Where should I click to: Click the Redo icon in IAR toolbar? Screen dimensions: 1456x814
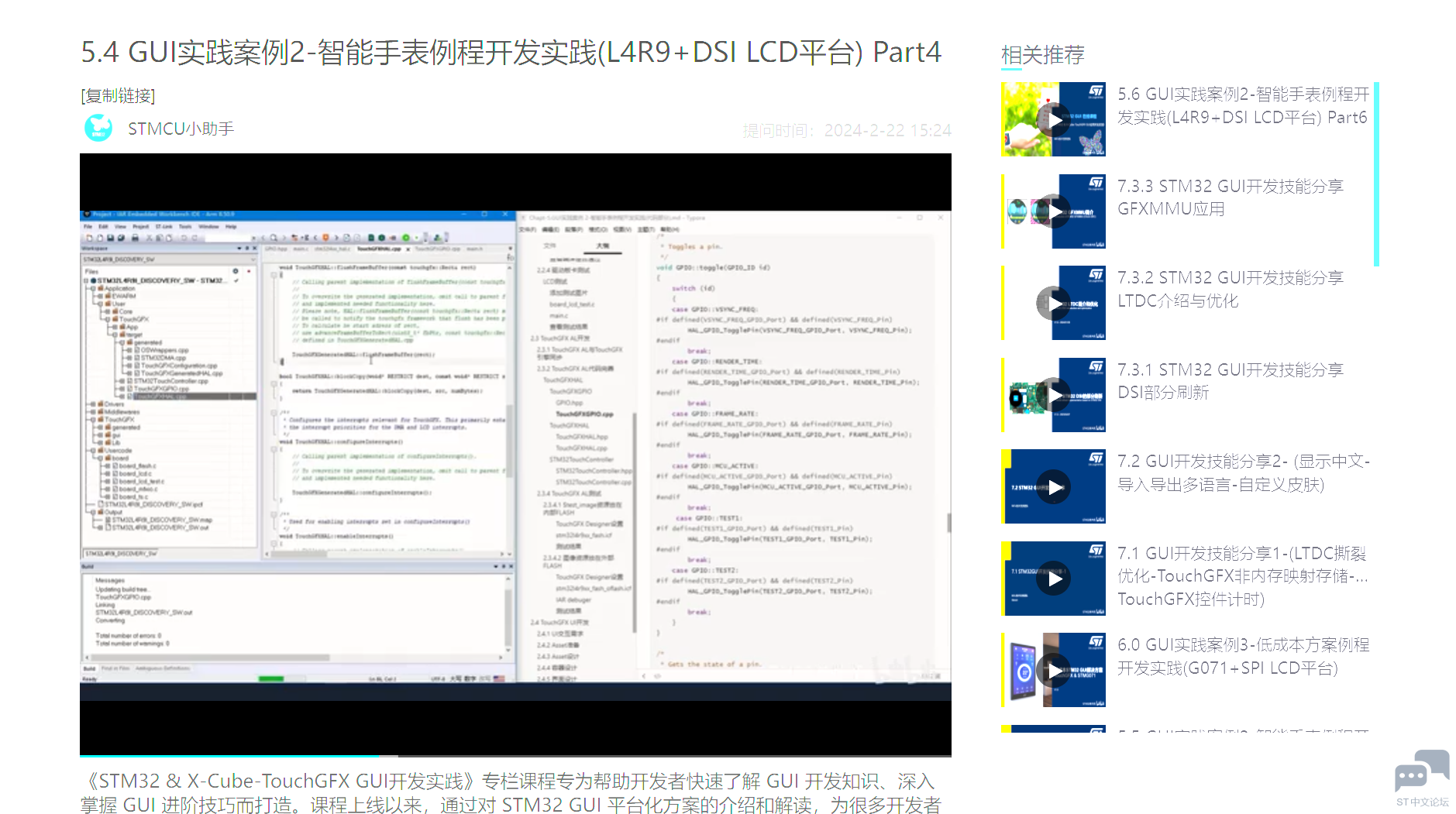pyautogui.click(x=194, y=238)
